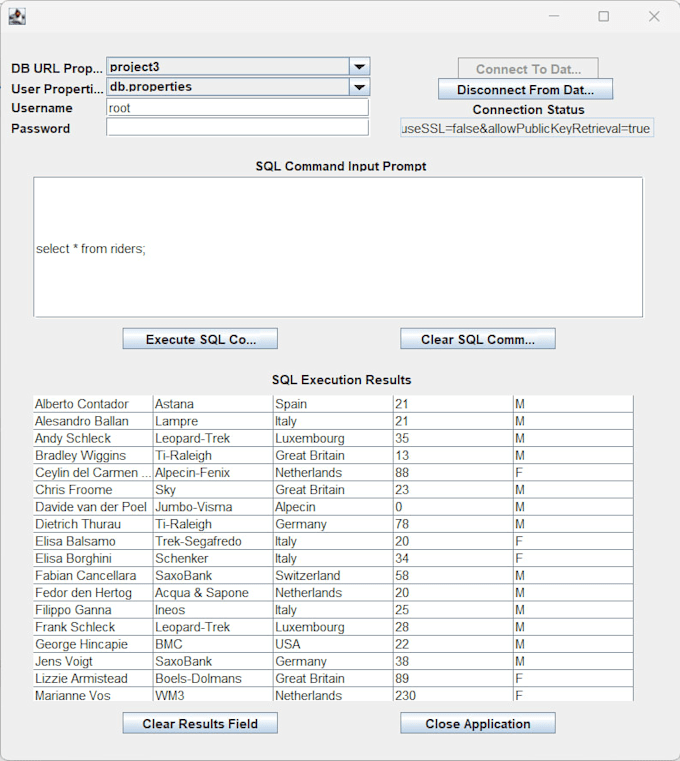This screenshot has height=761, width=680.
Task: Click the USA country cell
Action: pyautogui.click(x=333, y=644)
